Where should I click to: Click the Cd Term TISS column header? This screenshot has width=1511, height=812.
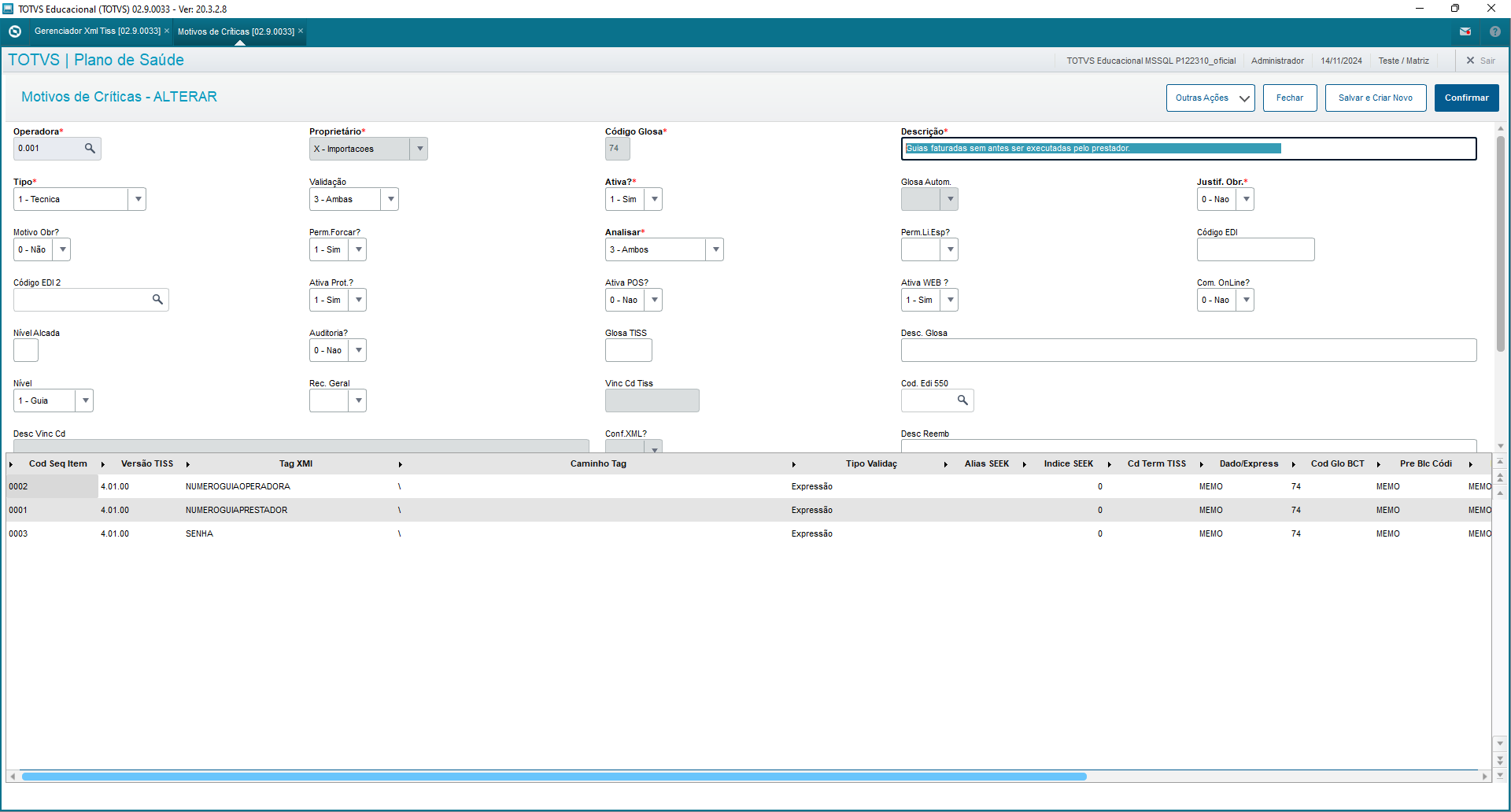(1157, 464)
